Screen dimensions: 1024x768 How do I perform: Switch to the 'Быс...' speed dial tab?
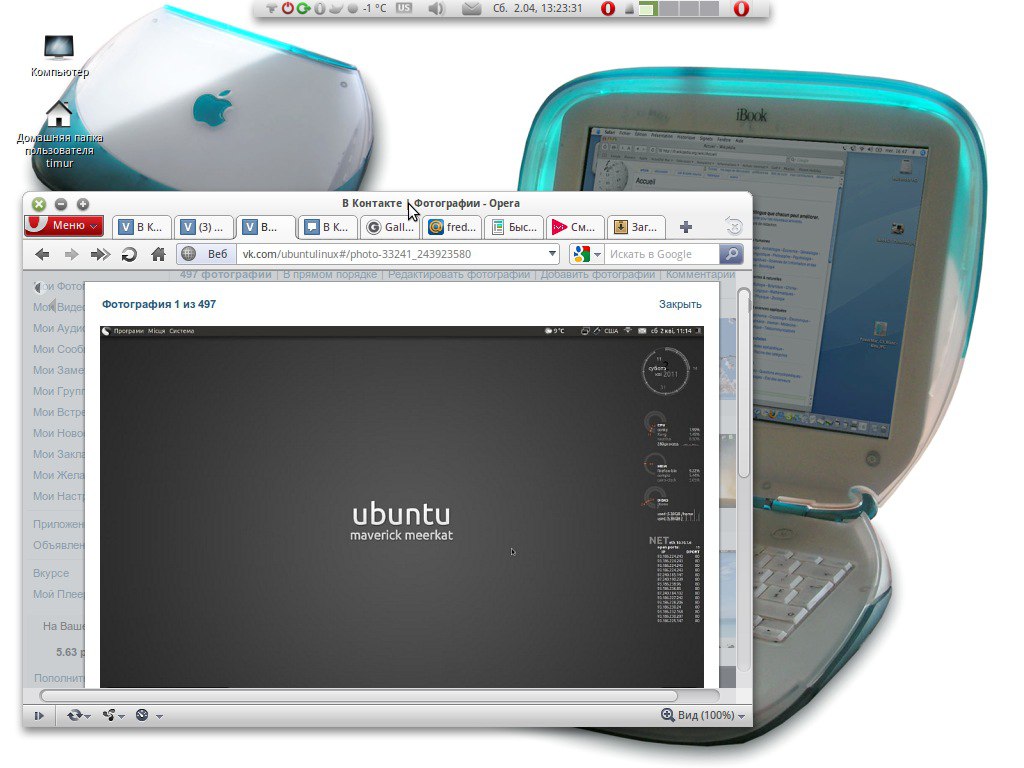point(514,227)
